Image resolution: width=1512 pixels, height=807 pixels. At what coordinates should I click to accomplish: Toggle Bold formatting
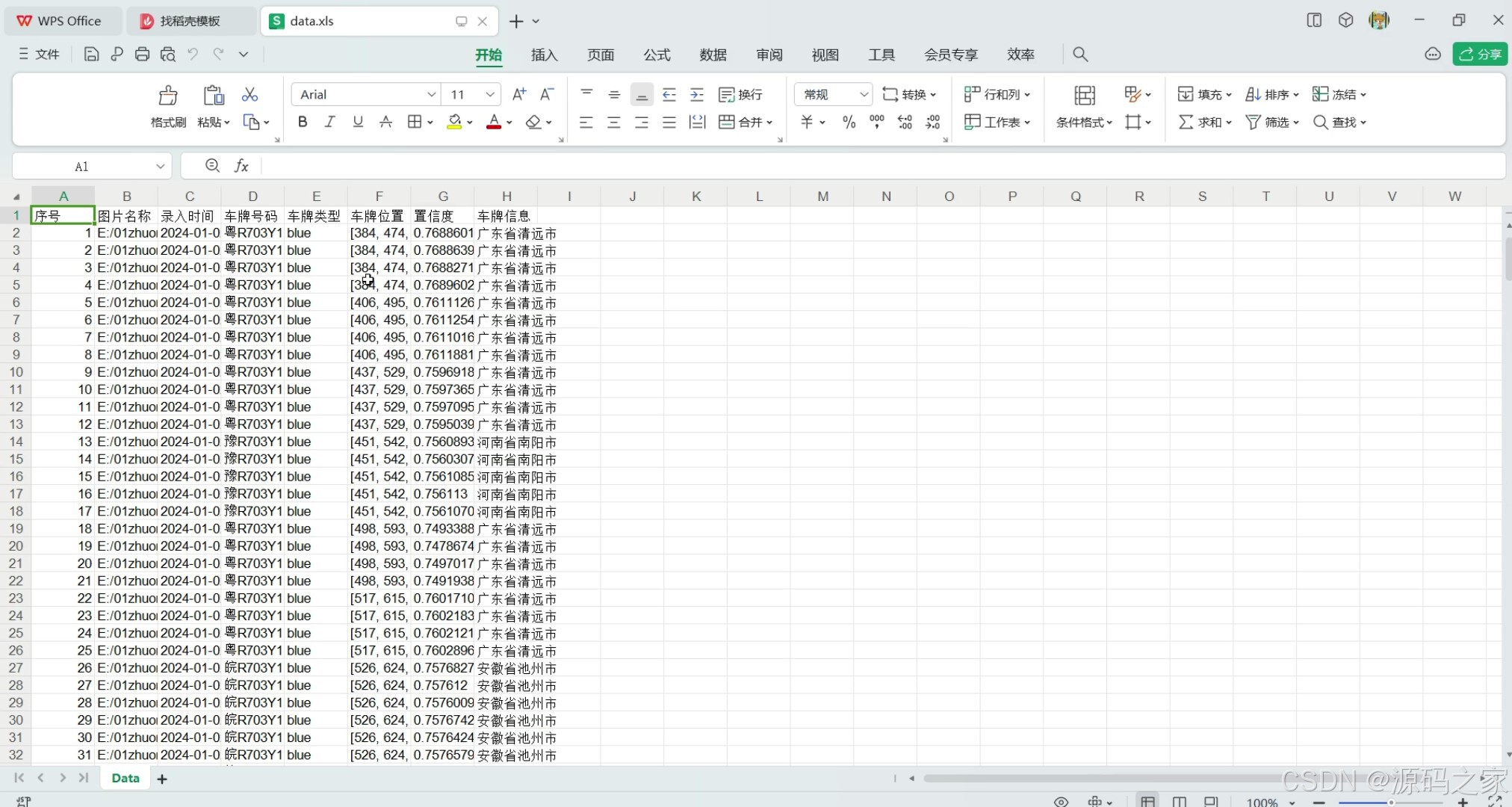(x=303, y=122)
